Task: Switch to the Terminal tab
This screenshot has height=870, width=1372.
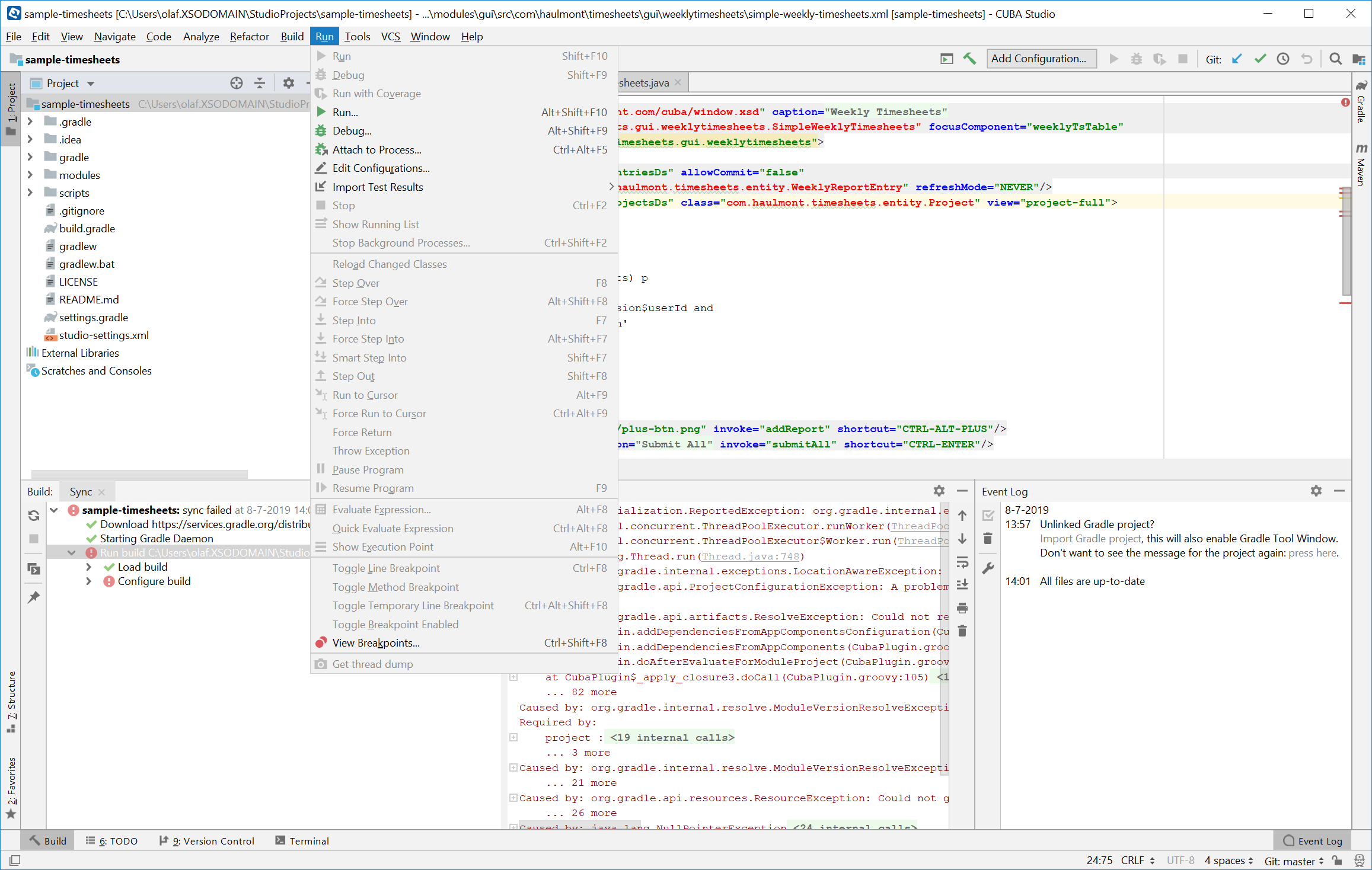Action: [302, 841]
